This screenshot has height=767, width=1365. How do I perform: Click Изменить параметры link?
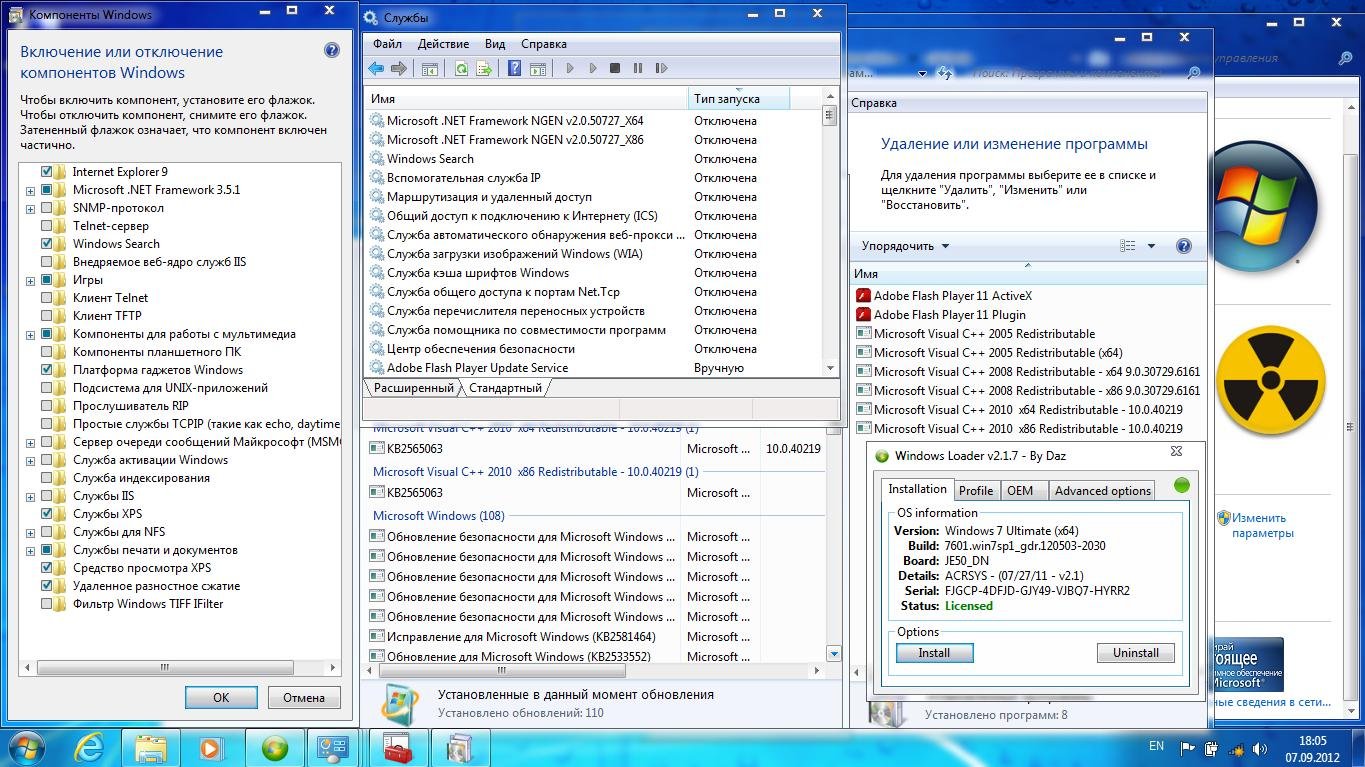[1262, 525]
